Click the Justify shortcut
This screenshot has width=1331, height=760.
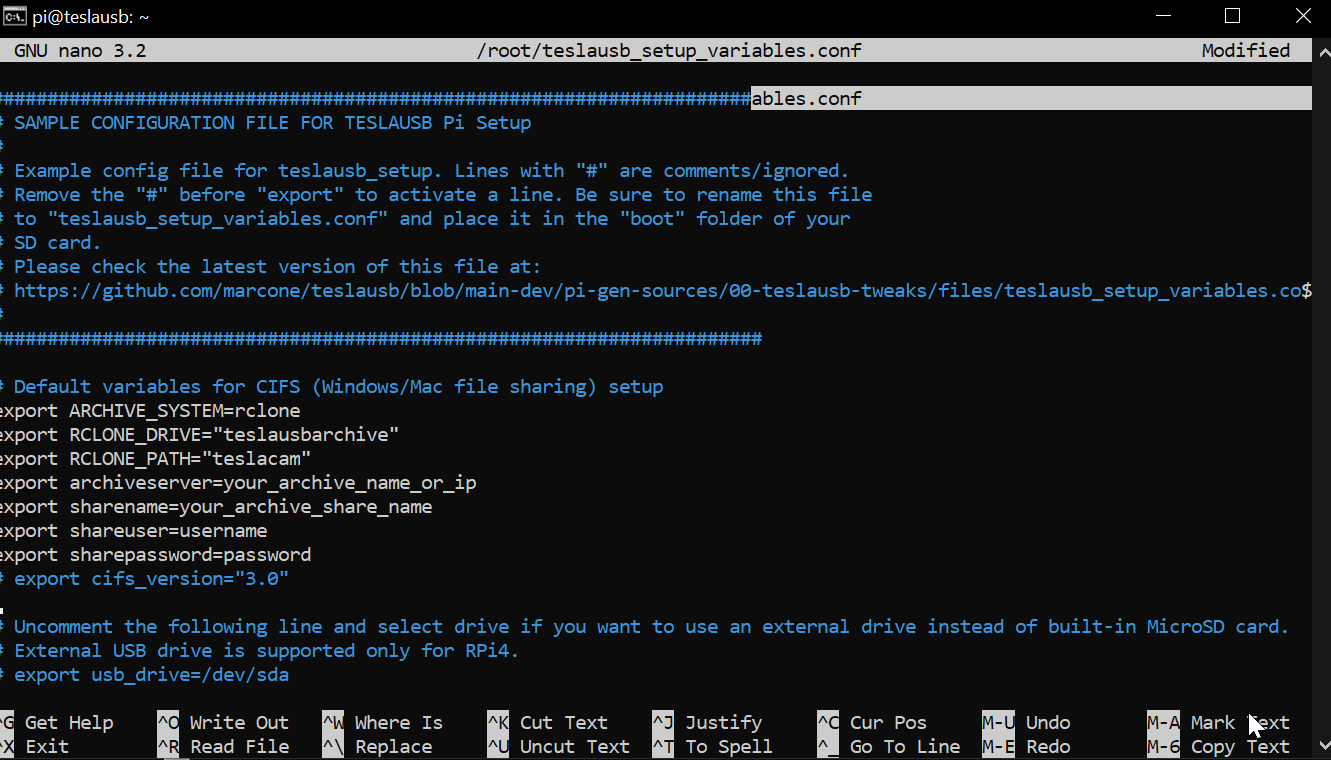tap(707, 723)
